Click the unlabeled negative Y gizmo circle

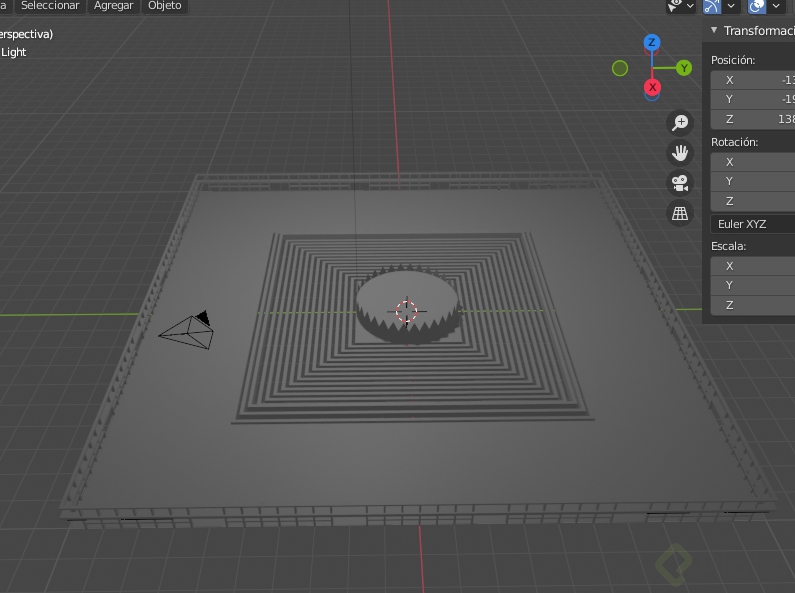620,68
